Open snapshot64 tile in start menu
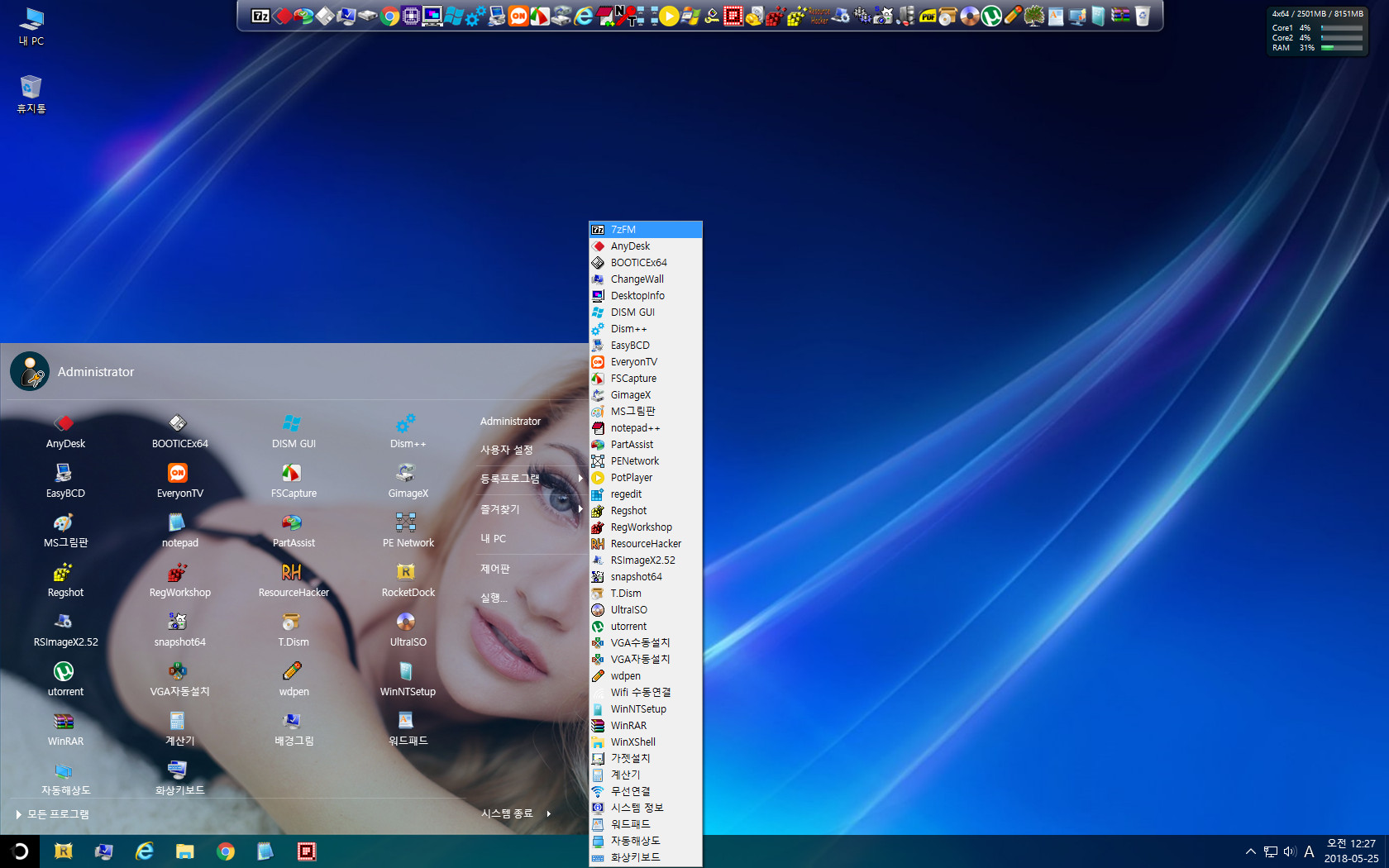The image size is (1389, 868). pyautogui.click(x=179, y=630)
